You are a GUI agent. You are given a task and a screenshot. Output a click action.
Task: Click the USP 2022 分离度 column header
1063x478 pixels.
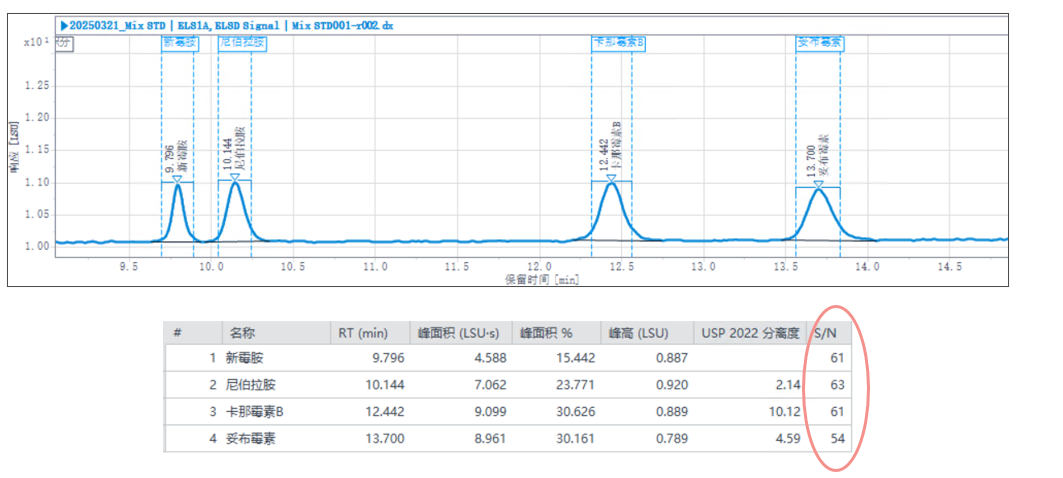click(752, 333)
